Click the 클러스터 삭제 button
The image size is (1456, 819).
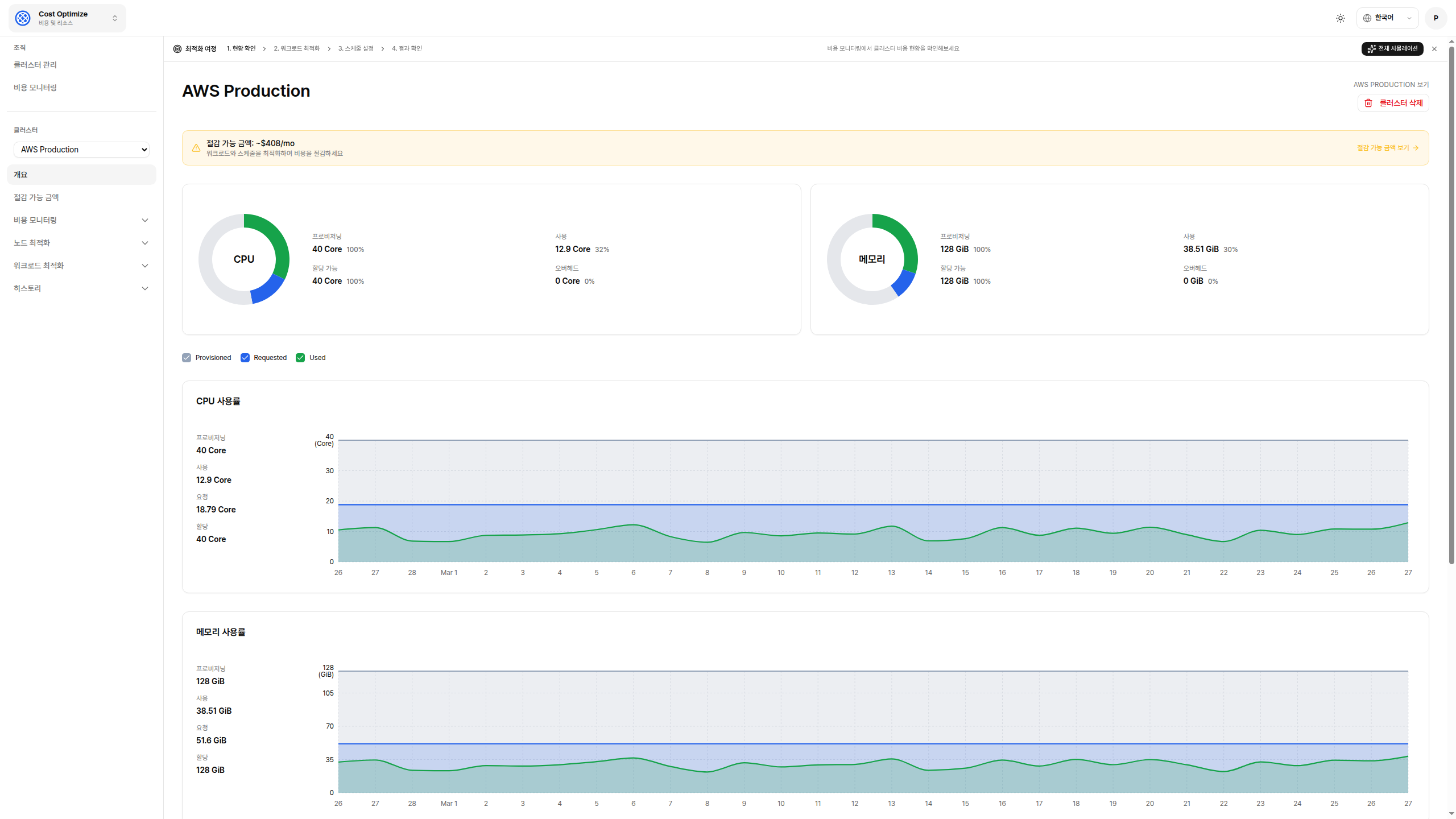tap(1393, 103)
